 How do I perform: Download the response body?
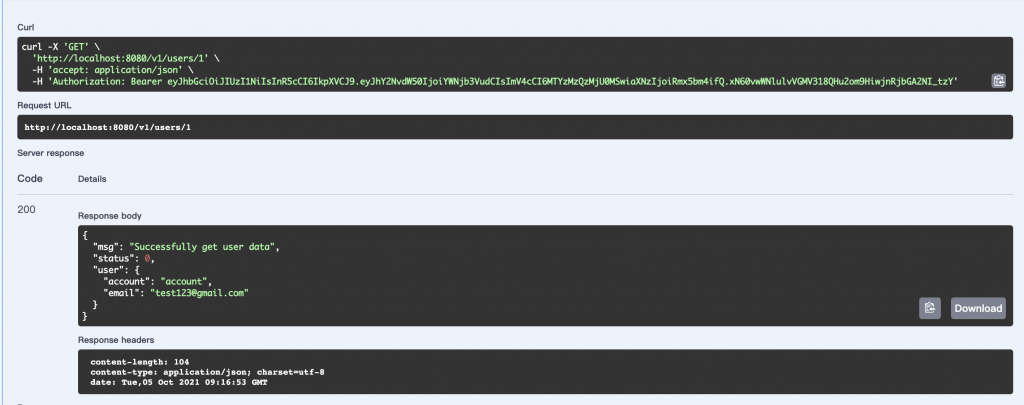pos(977,308)
